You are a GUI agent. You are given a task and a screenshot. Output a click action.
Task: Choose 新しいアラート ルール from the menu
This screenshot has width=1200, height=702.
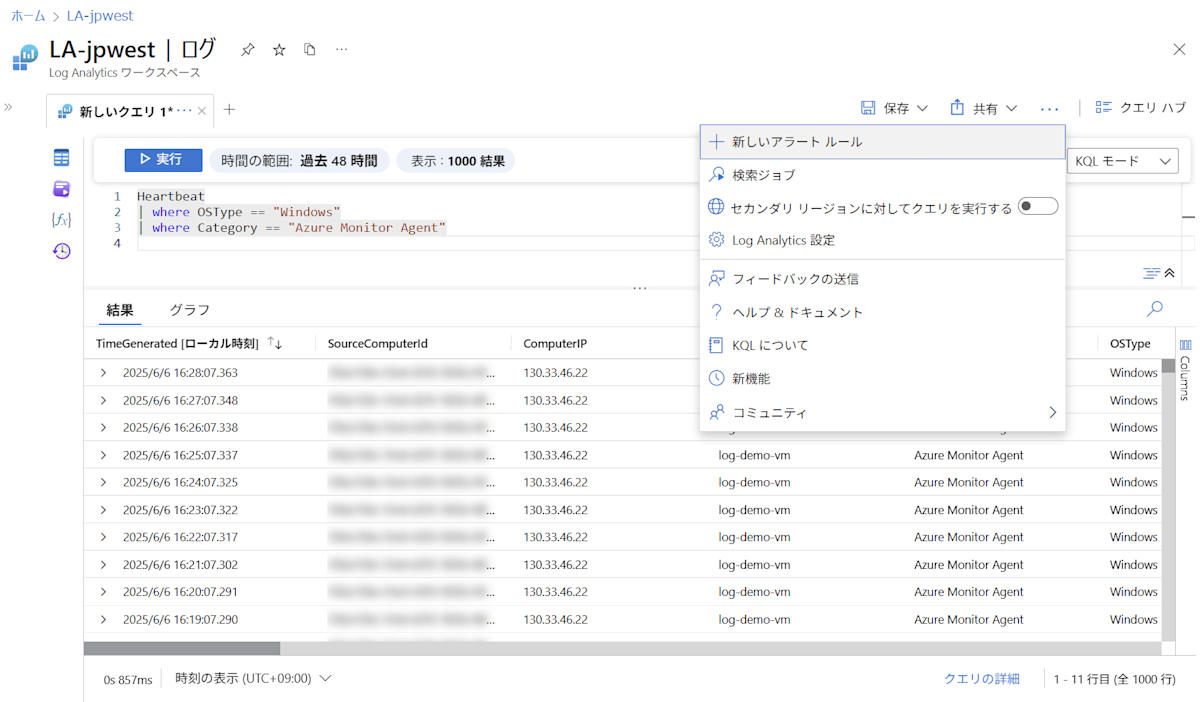point(883,142)
